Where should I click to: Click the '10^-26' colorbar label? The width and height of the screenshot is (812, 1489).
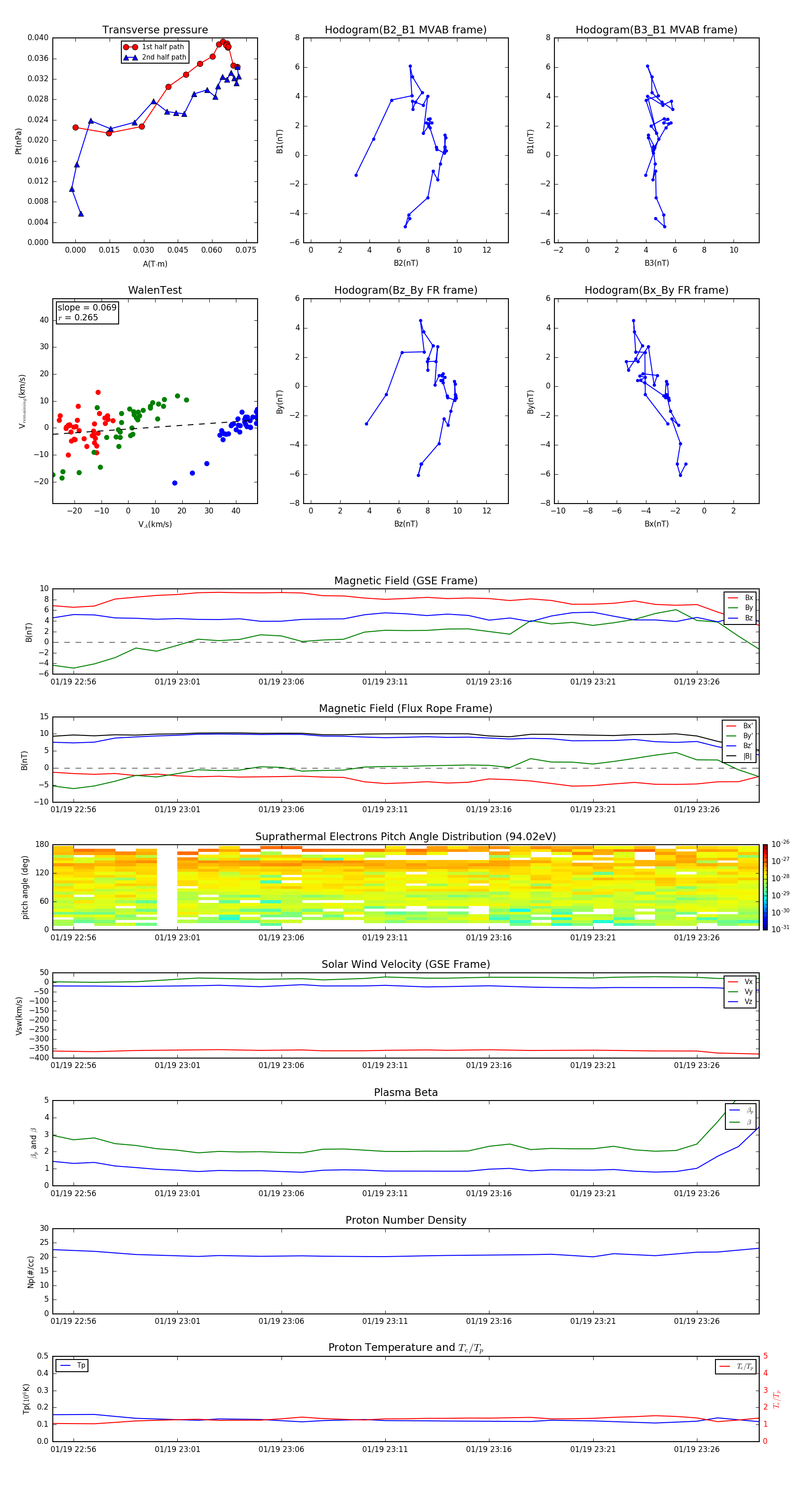point(780,844)
